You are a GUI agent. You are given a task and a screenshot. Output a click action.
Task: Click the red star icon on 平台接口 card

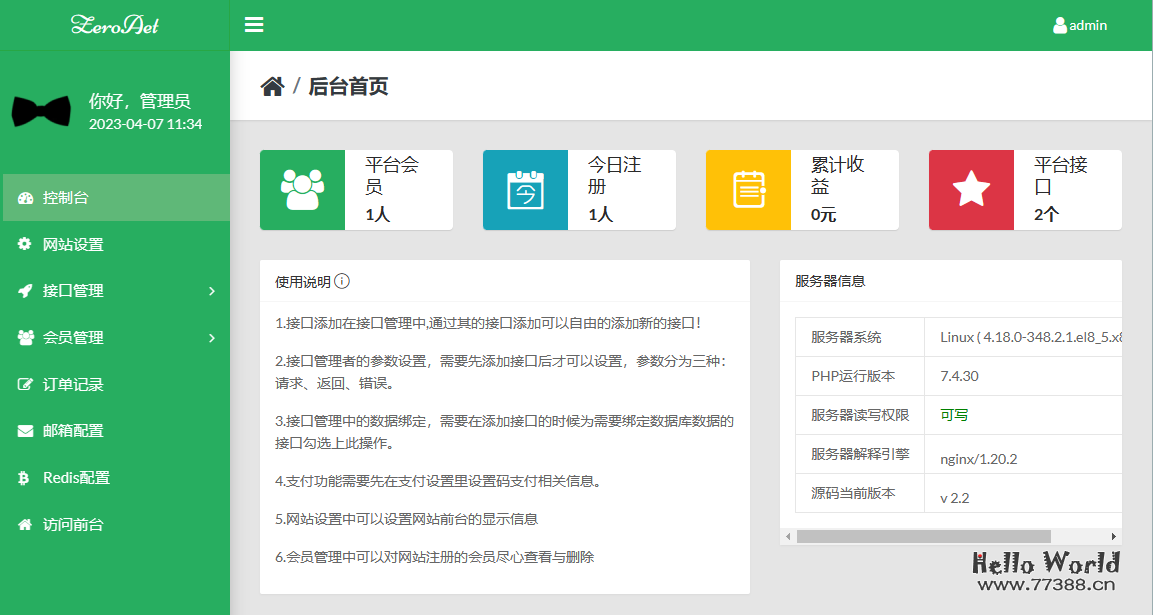pos(971,189)
